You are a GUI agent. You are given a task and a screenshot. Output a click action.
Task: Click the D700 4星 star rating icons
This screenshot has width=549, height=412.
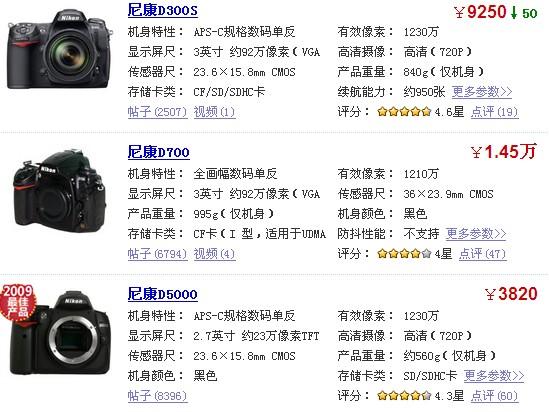pyautogui.click(x=404, y=253)
